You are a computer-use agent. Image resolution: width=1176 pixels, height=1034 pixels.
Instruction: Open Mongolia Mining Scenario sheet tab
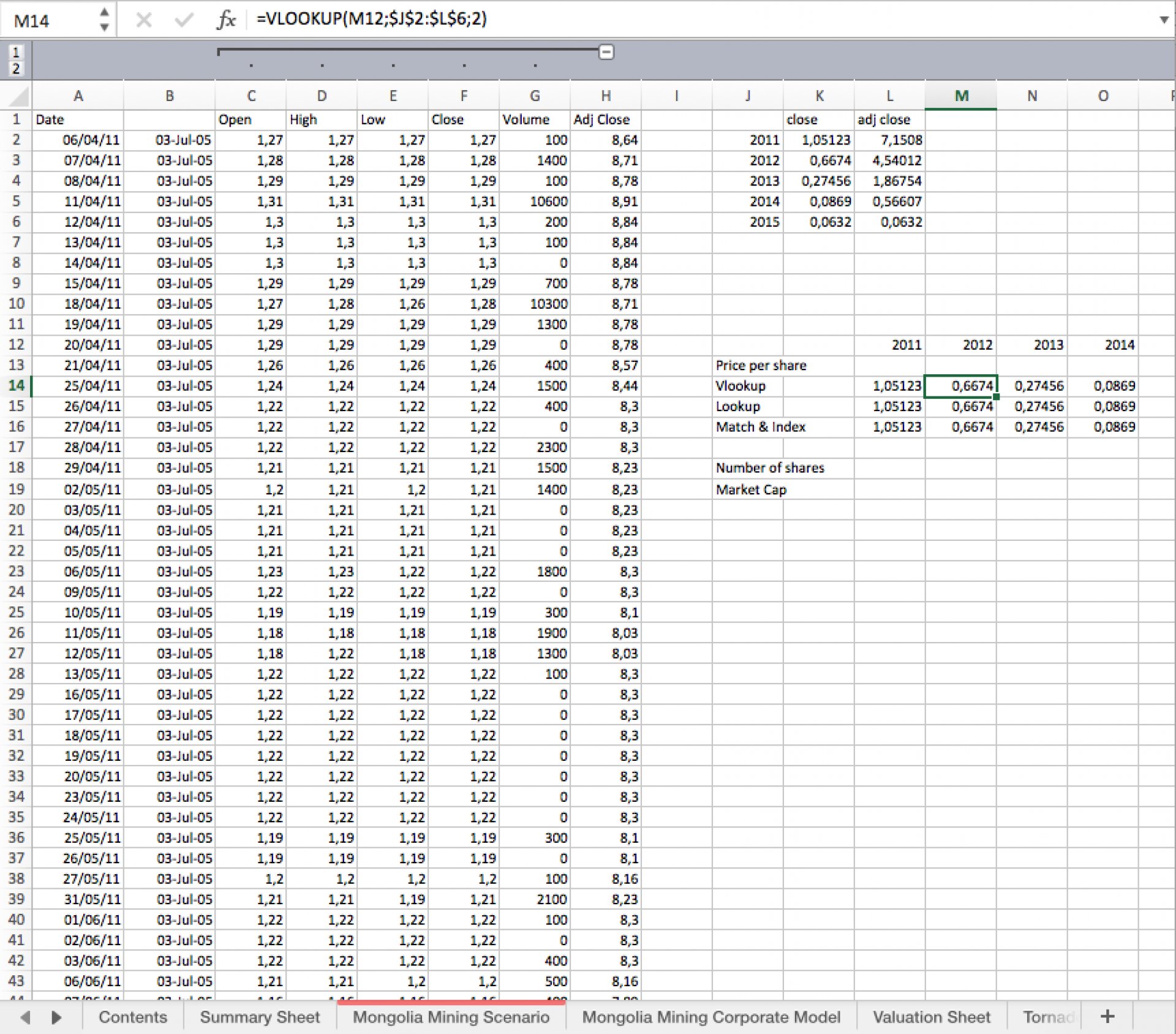click(x=451, y=1017)
